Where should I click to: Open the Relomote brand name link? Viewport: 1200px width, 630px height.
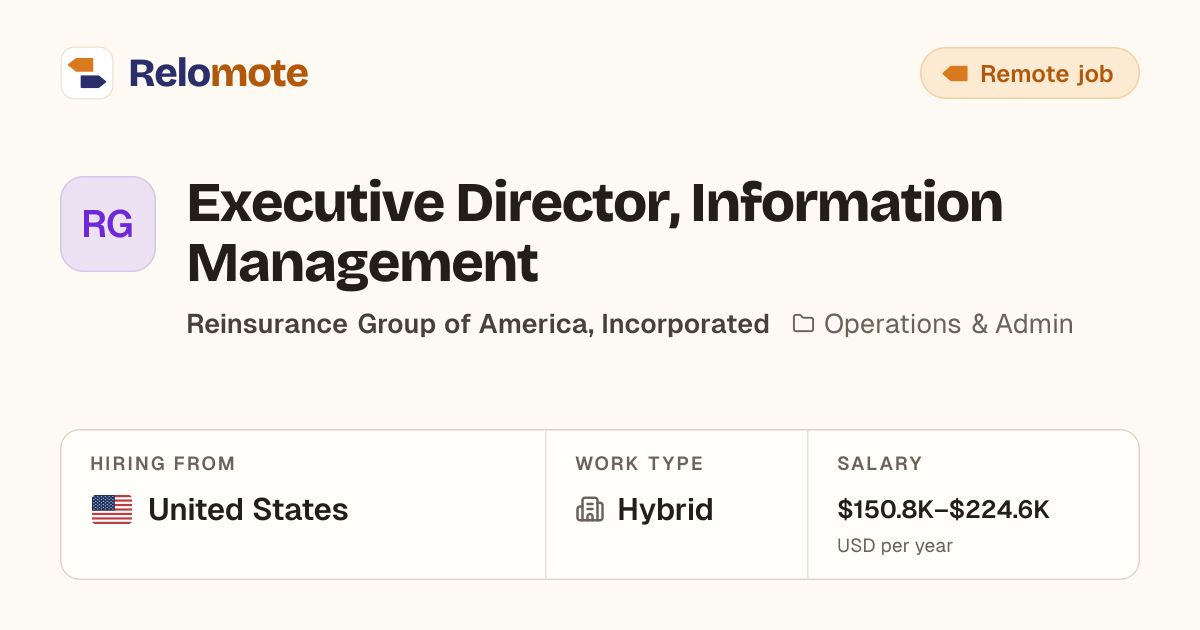click(218, 73)
